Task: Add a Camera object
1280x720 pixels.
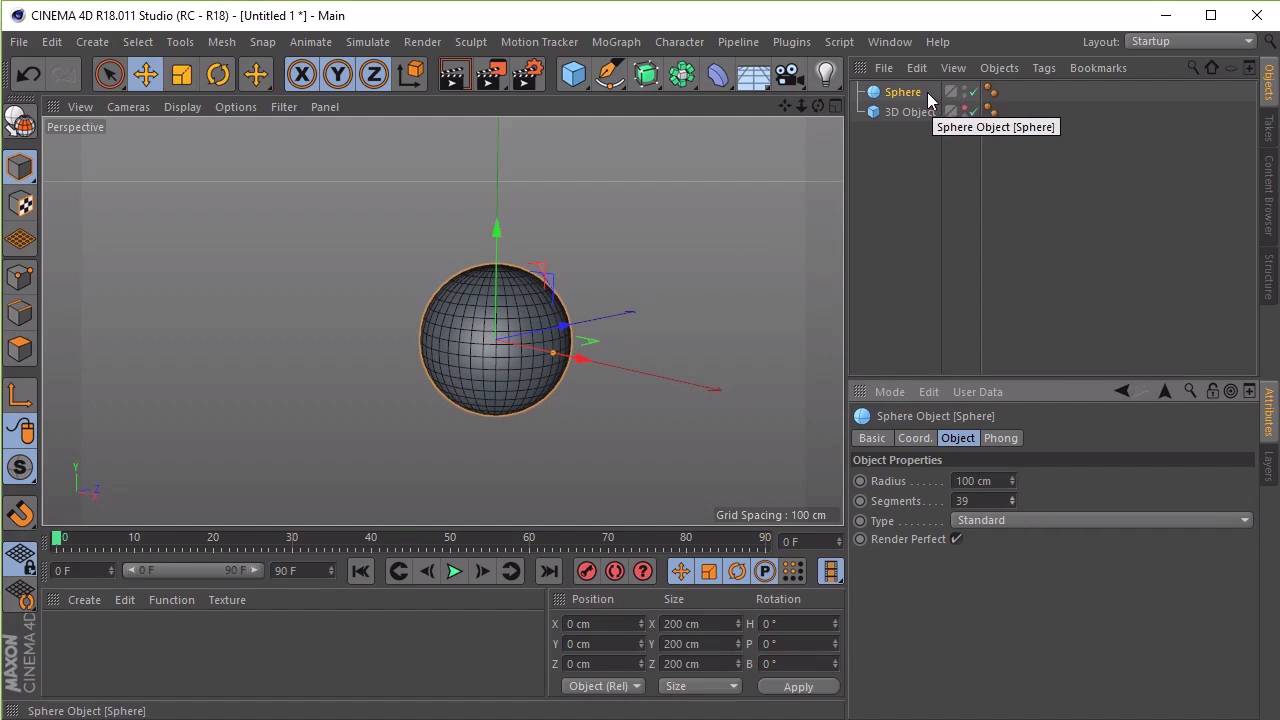Action: click(789, 74)
